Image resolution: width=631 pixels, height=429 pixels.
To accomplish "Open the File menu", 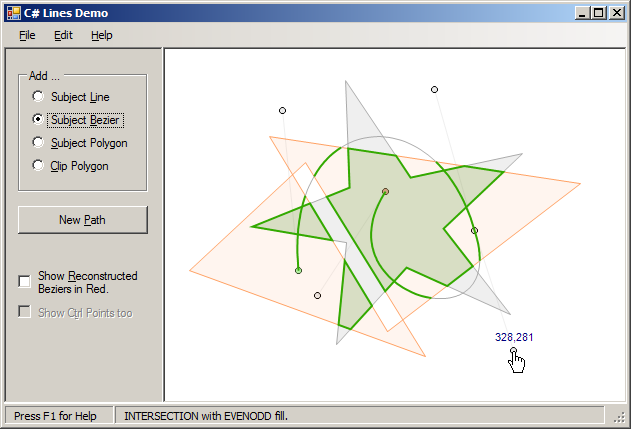I will [x=27, y=35].
